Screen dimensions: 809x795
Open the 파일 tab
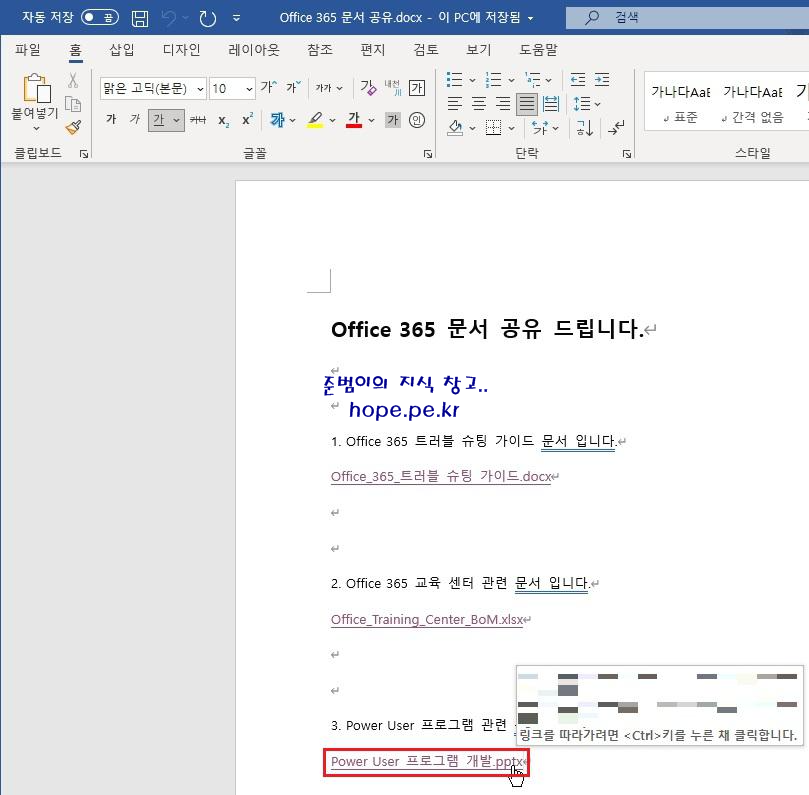tap(27, 50)
